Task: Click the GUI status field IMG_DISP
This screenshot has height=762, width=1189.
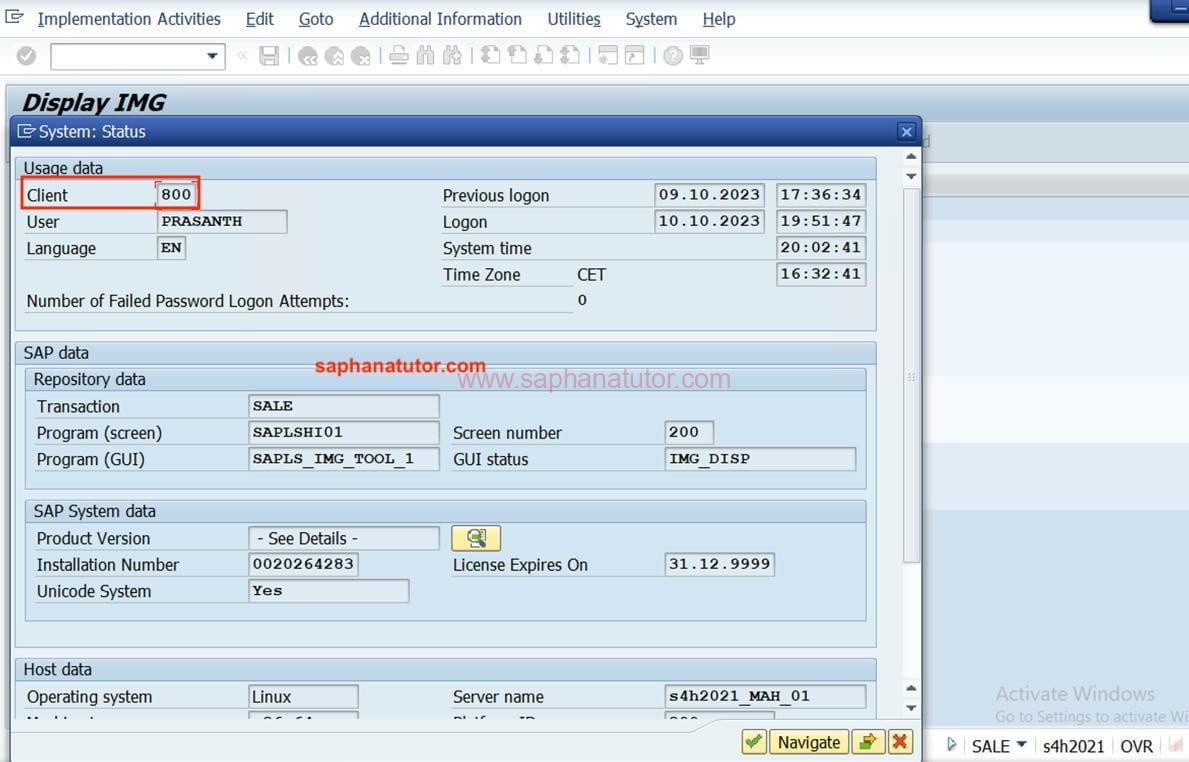Action: coord(760,459)
